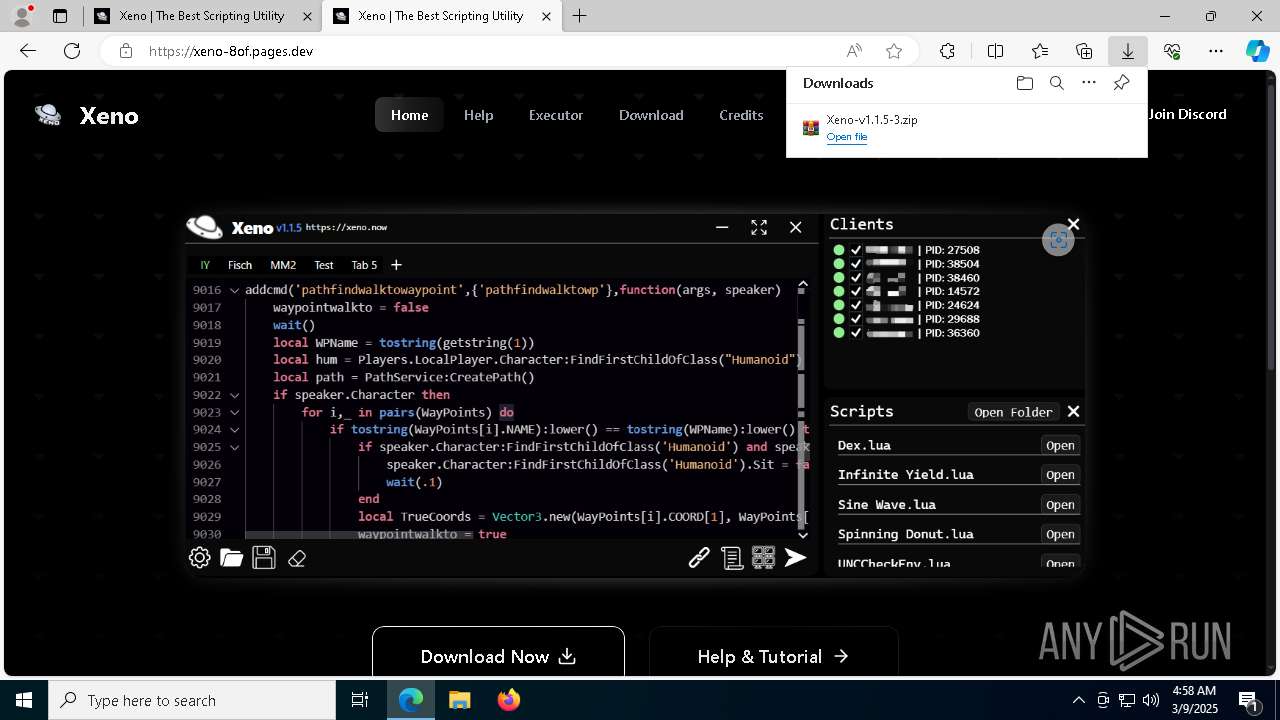The height and width of the screenshot is (720, 1280).
Task: Collapse code fold at line 9023
Action: (235, 412)
